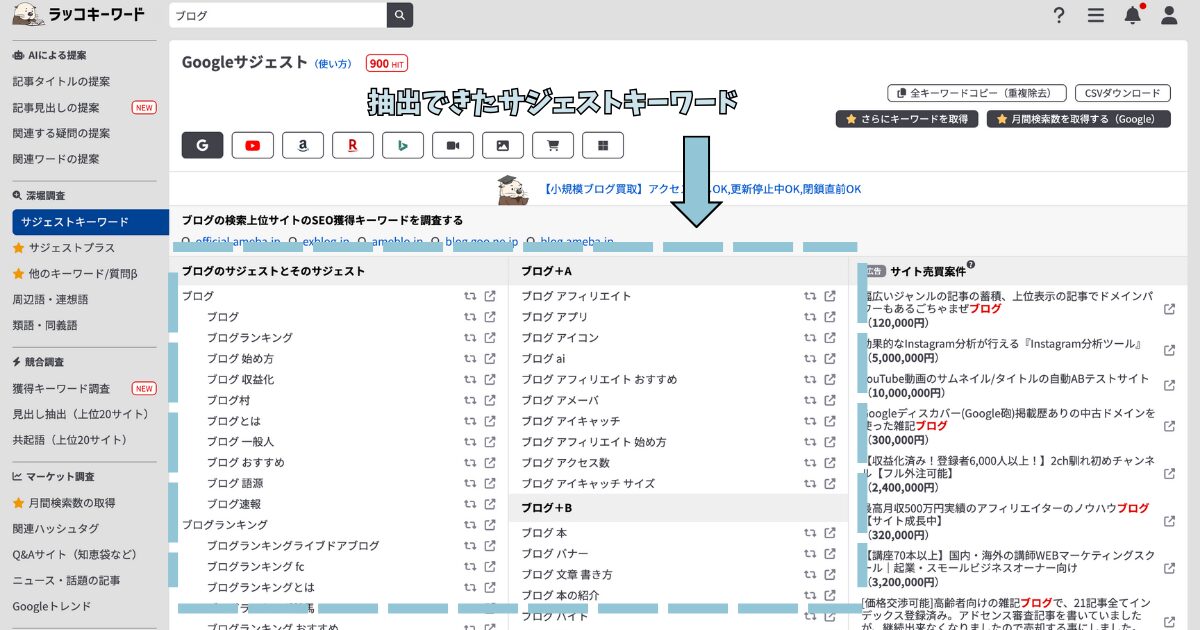Click keyword ブログ アフィリエイト おすすめ
Viewport: 1200px width, 630px height.
pos(599,379)
